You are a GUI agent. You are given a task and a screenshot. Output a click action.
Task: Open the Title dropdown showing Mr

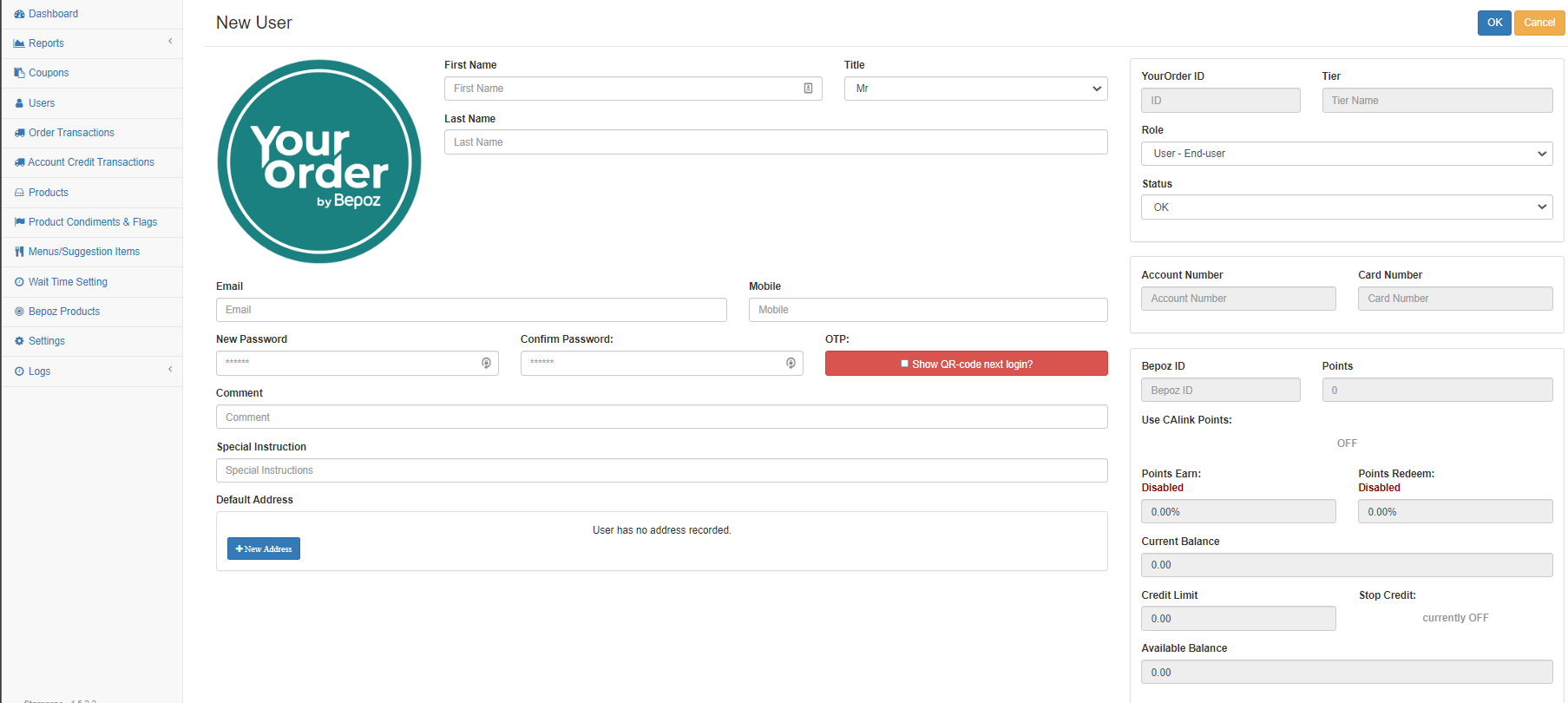(x=975, y=89)
